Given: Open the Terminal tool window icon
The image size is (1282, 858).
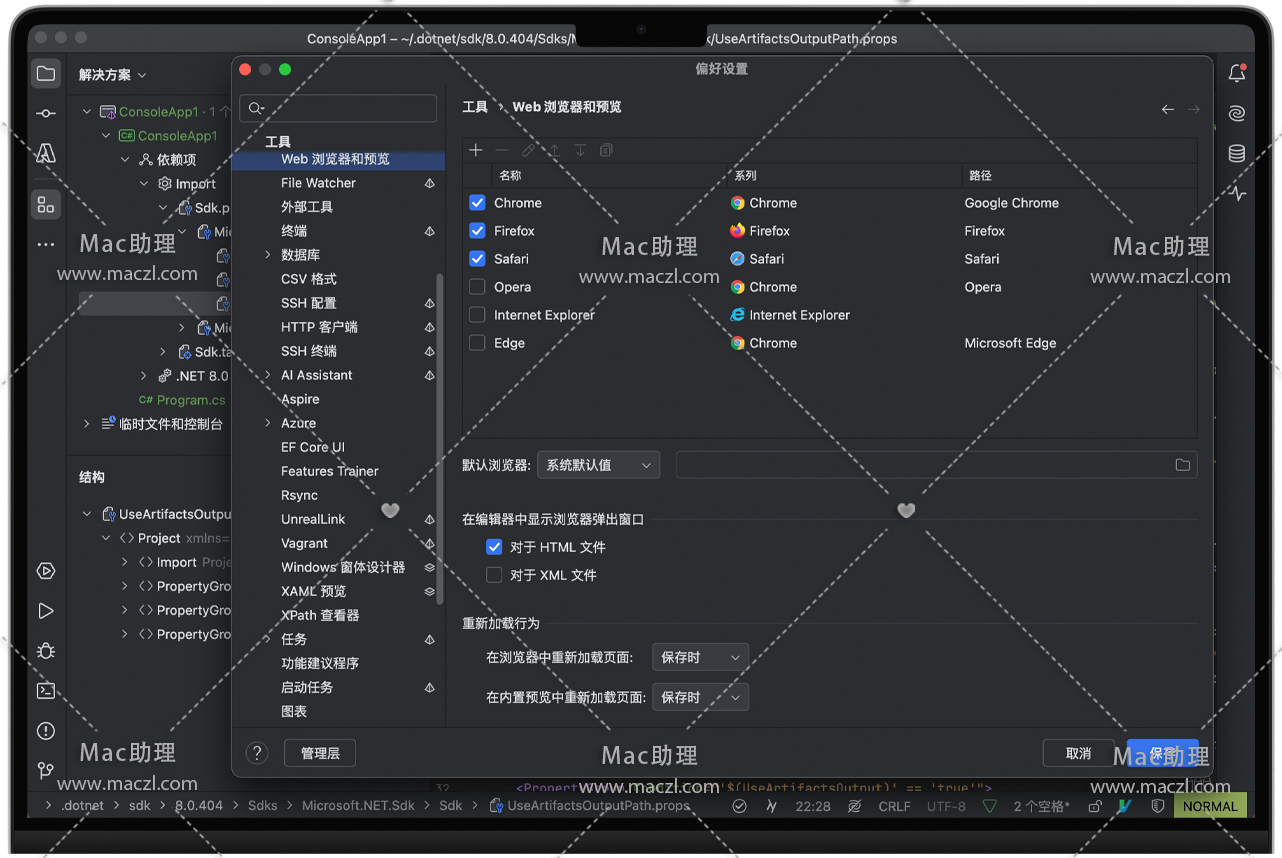Looking at the screenshot, I should click(46, 691).
